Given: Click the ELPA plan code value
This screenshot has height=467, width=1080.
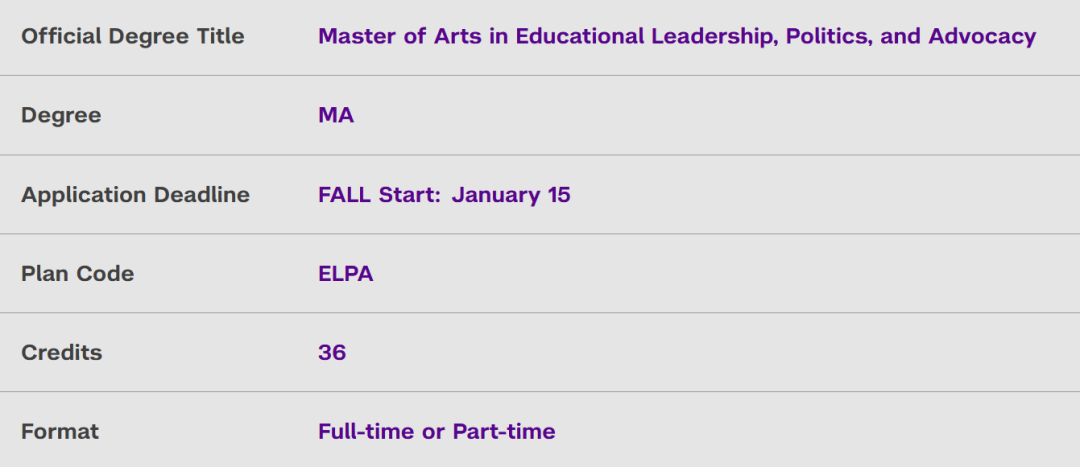Looking at the screenshot, I should coord(346,273).
